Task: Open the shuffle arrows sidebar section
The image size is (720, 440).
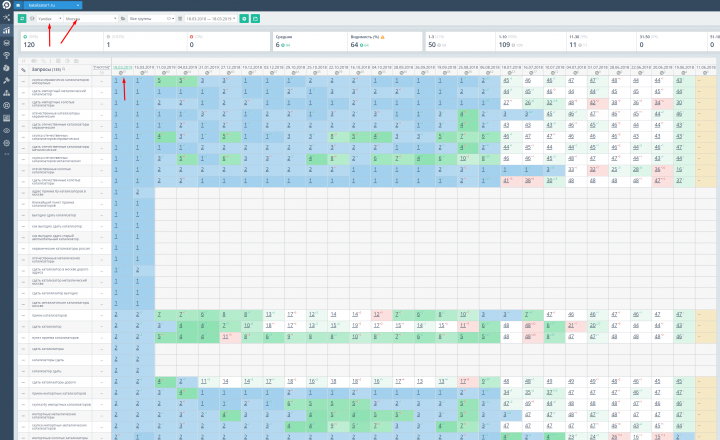Action: (6, 17)
